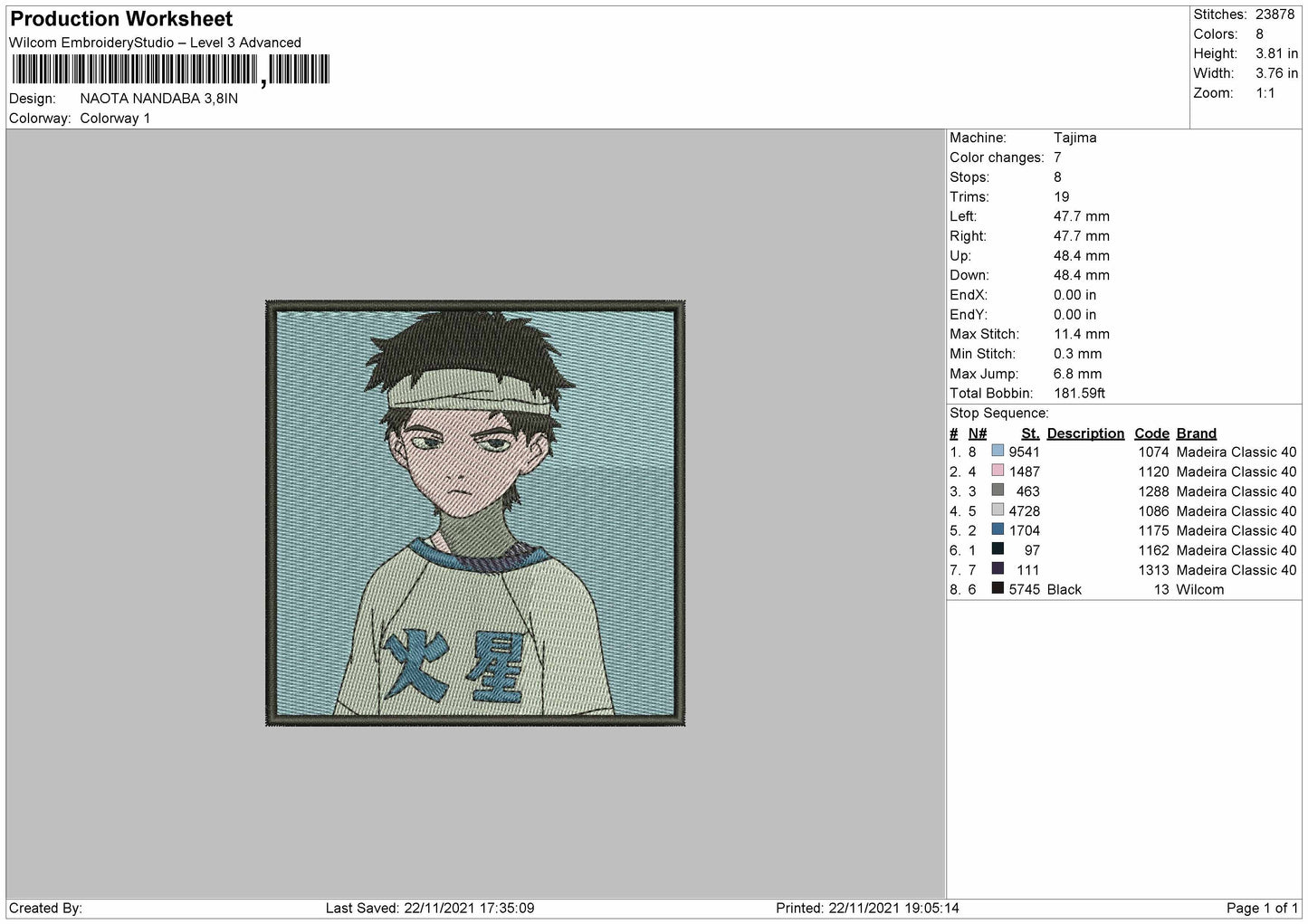Click the Left value '47.7 mm'
The image size is (1308, 924).
[x=1082, y=217]
